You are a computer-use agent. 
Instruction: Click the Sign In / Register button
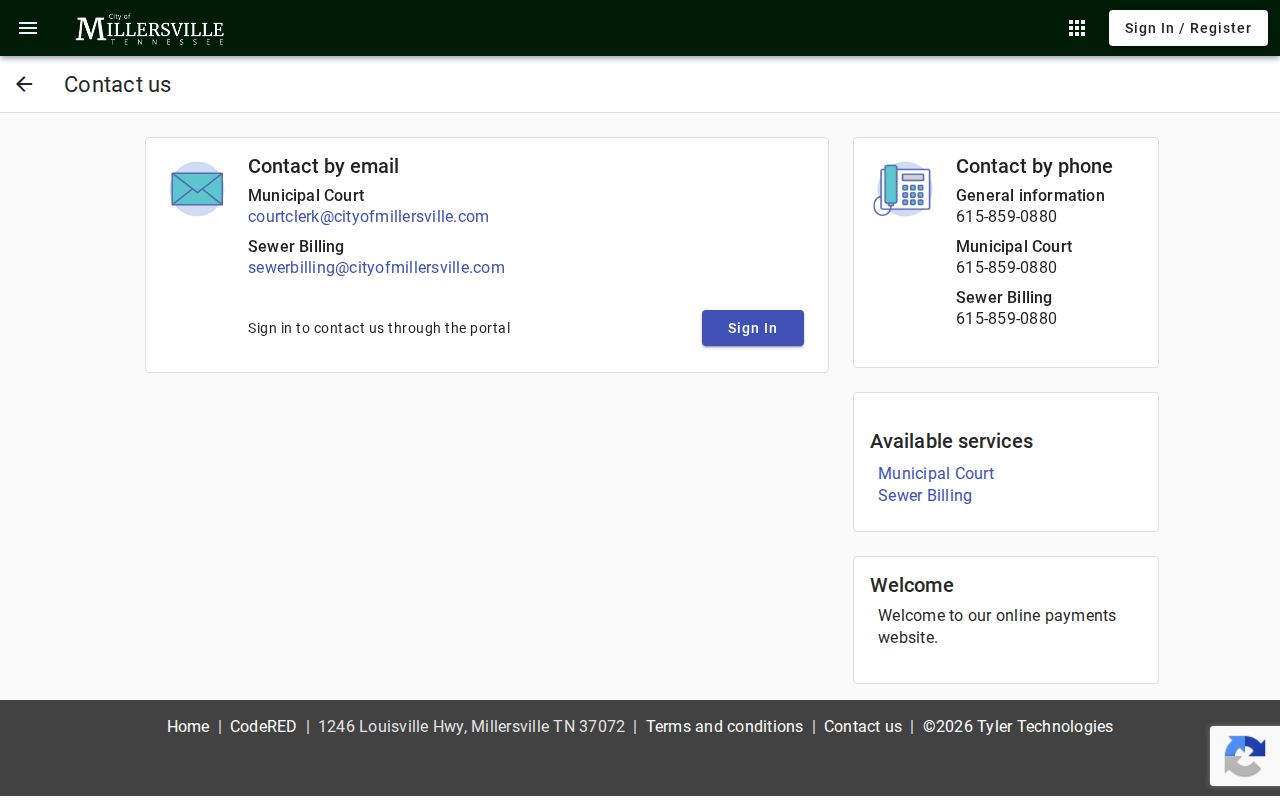1188,28
